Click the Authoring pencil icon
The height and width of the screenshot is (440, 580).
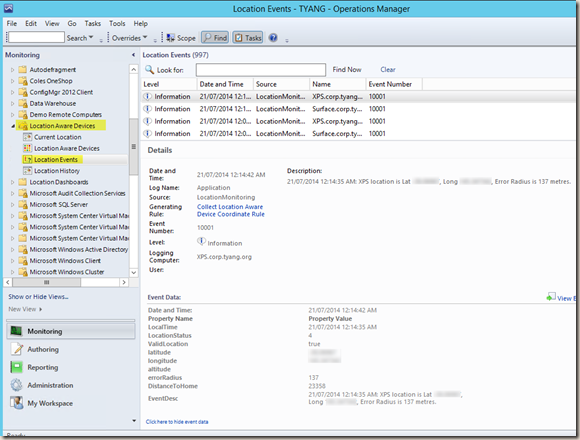tap(17, 349)
